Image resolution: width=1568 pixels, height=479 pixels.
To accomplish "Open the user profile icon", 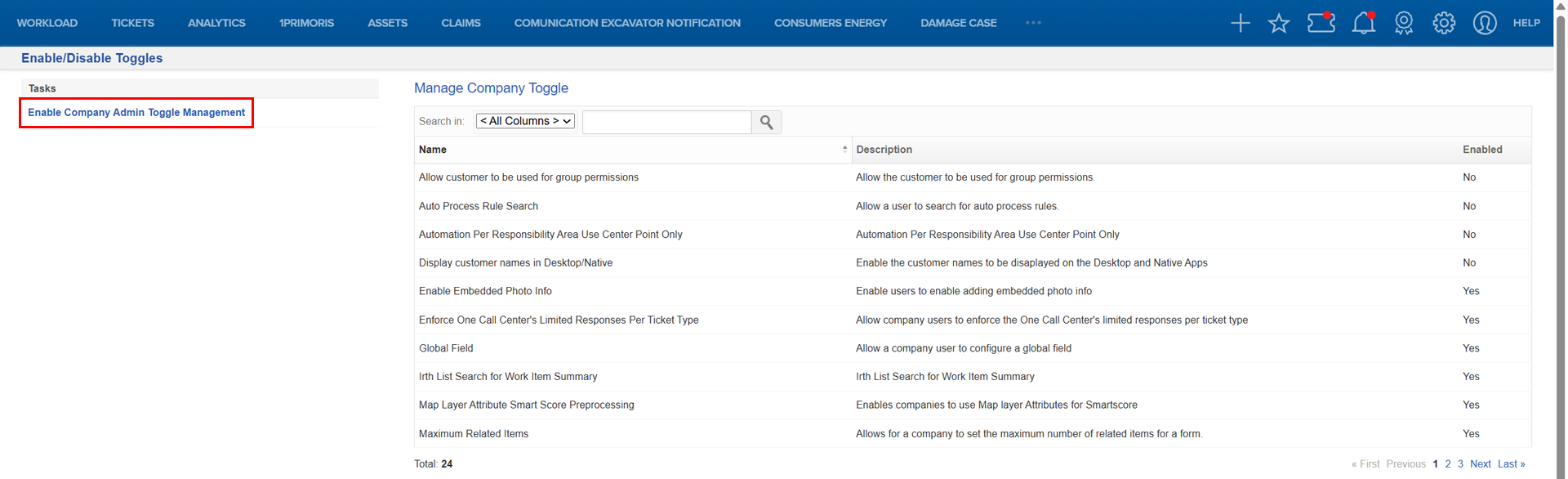I will [1484, 23].
